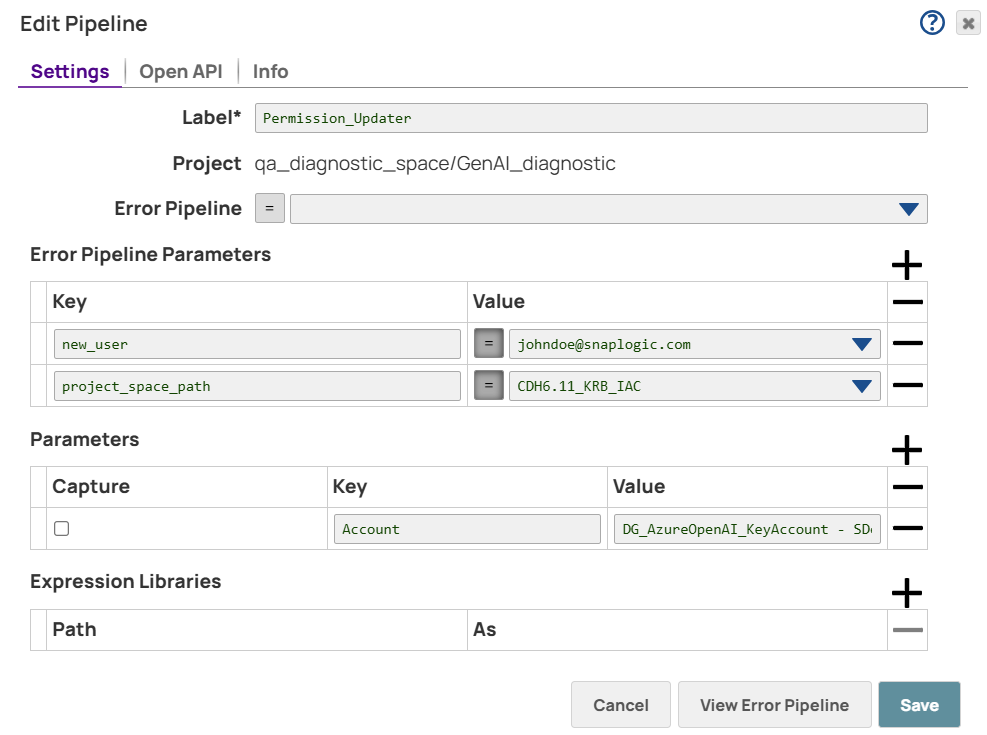The width and height of the screenshot is (987, 735).
Task: Click inside the Label input field
Action: [590, 117]
